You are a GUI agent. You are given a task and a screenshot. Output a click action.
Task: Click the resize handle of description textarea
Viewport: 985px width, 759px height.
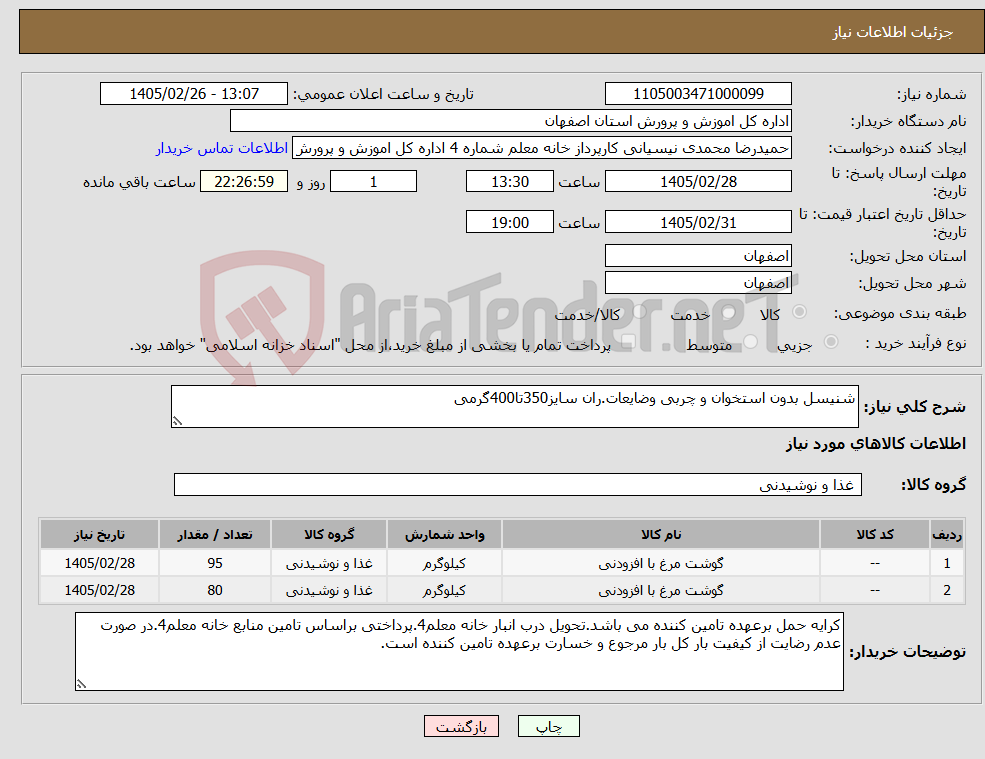pyautogui.click(x=177, y=422)
